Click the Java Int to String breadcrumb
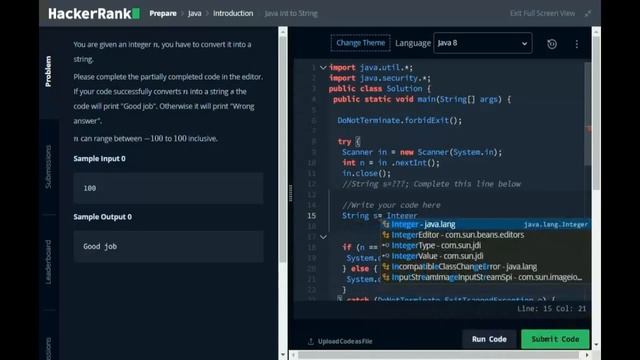640x360 pixels. (x=291, y=13)
